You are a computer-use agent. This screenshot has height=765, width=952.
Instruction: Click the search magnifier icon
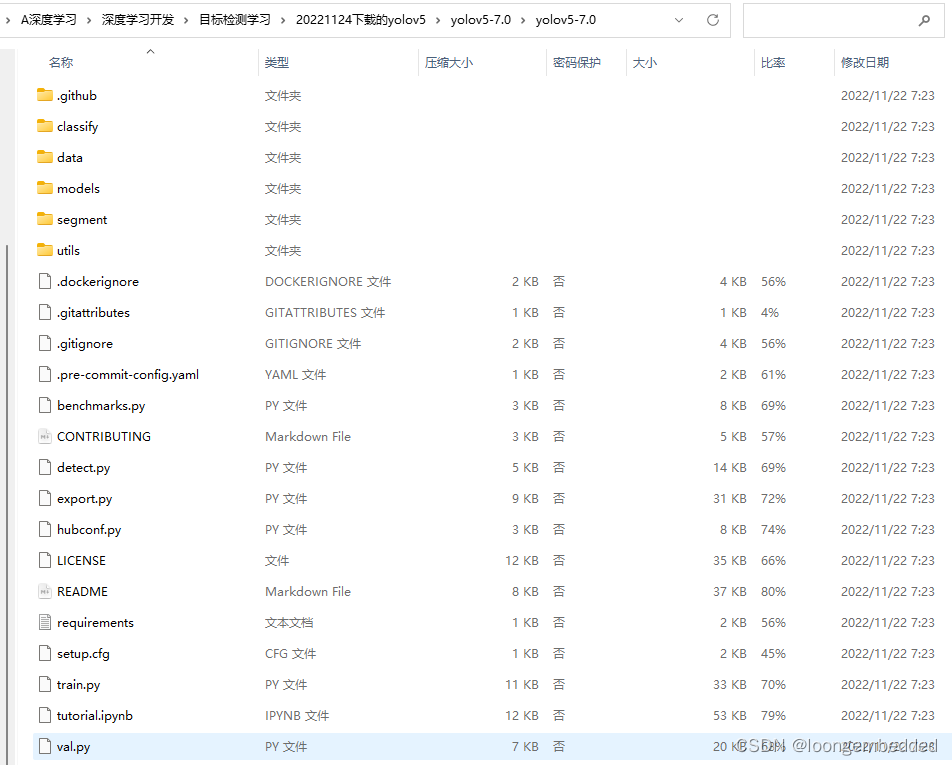coord(924,20)
